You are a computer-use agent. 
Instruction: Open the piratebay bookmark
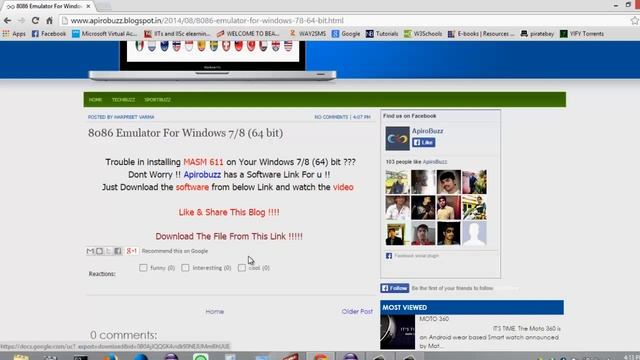point(537,34)
